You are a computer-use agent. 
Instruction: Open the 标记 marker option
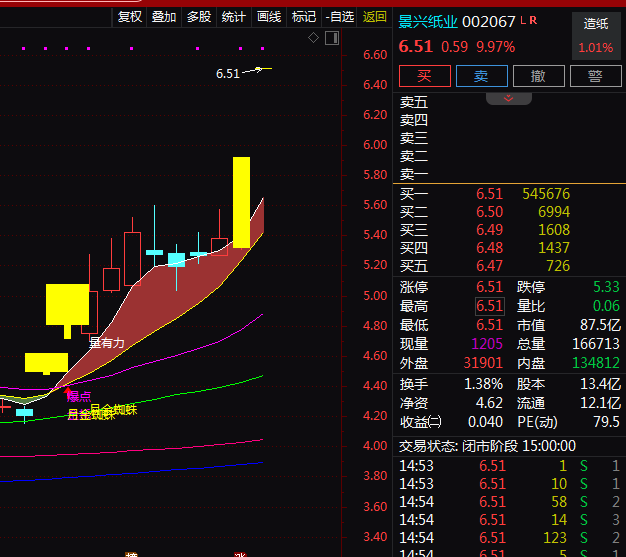pos(304,17)
